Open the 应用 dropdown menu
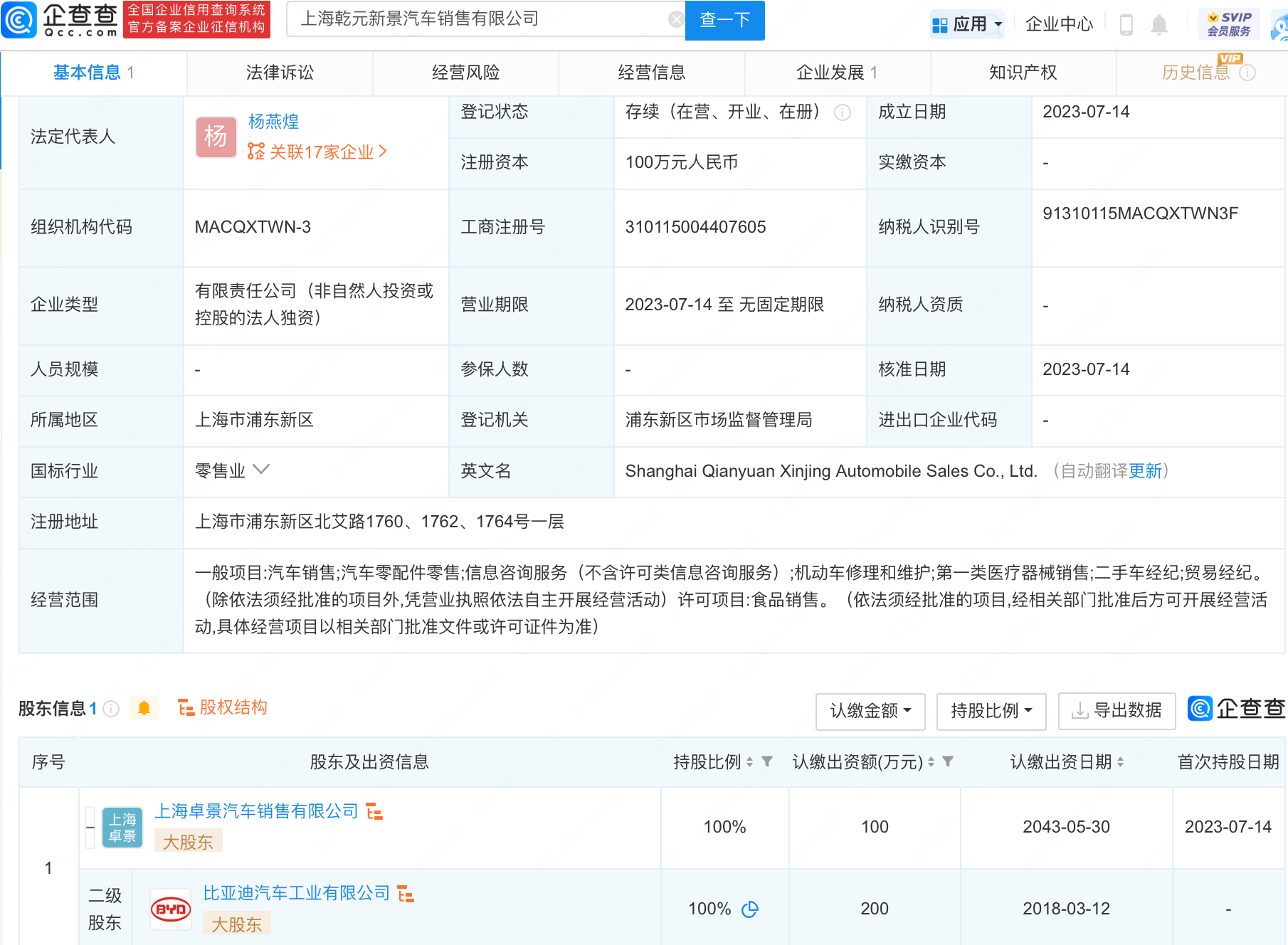1288x945 pixels. (967, 25)
